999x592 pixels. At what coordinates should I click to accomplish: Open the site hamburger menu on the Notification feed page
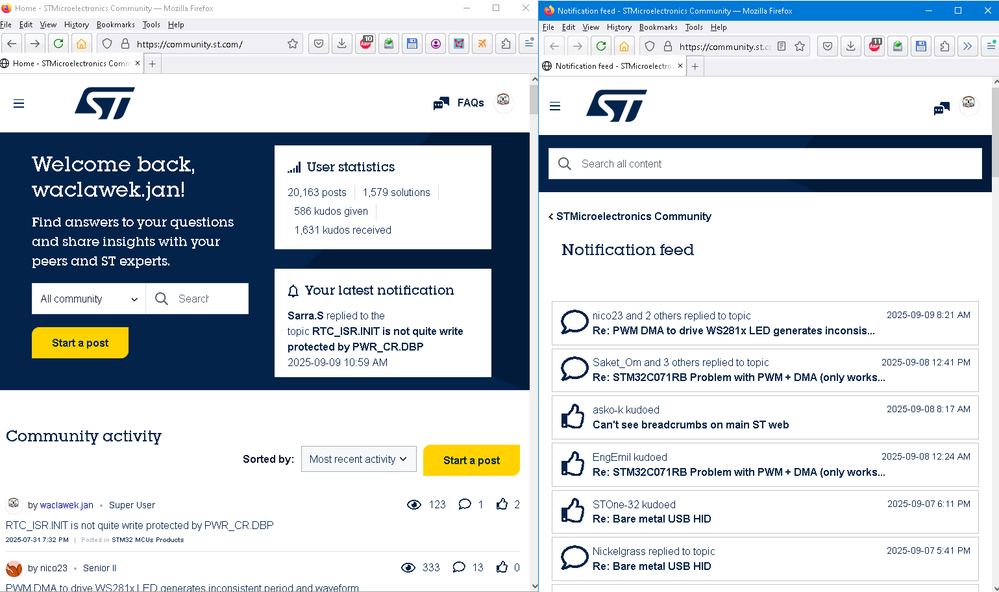555,106
